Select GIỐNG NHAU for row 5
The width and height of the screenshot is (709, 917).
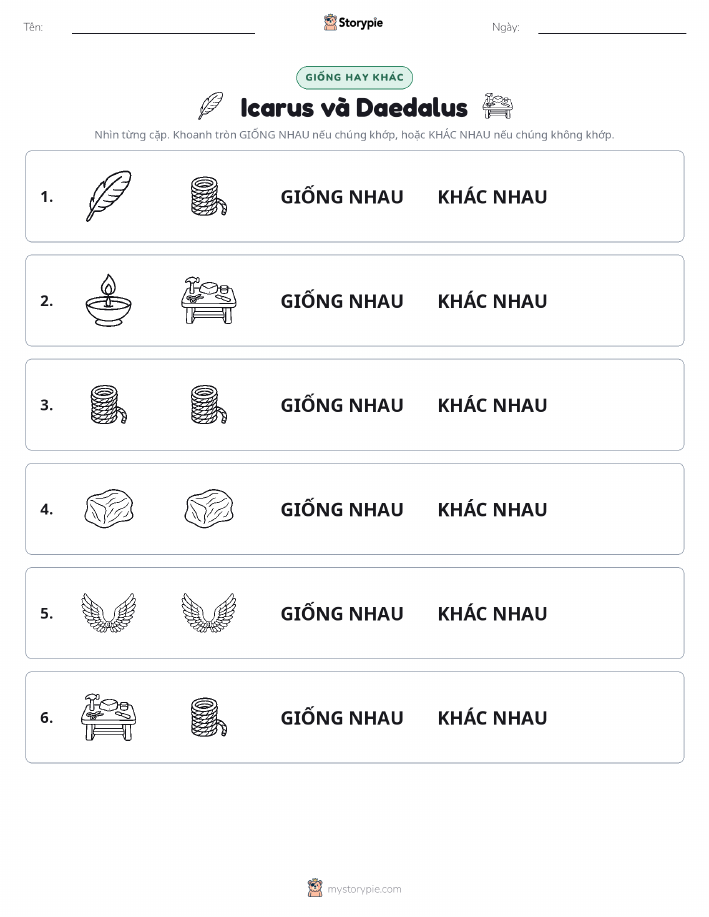pos(342,613)
